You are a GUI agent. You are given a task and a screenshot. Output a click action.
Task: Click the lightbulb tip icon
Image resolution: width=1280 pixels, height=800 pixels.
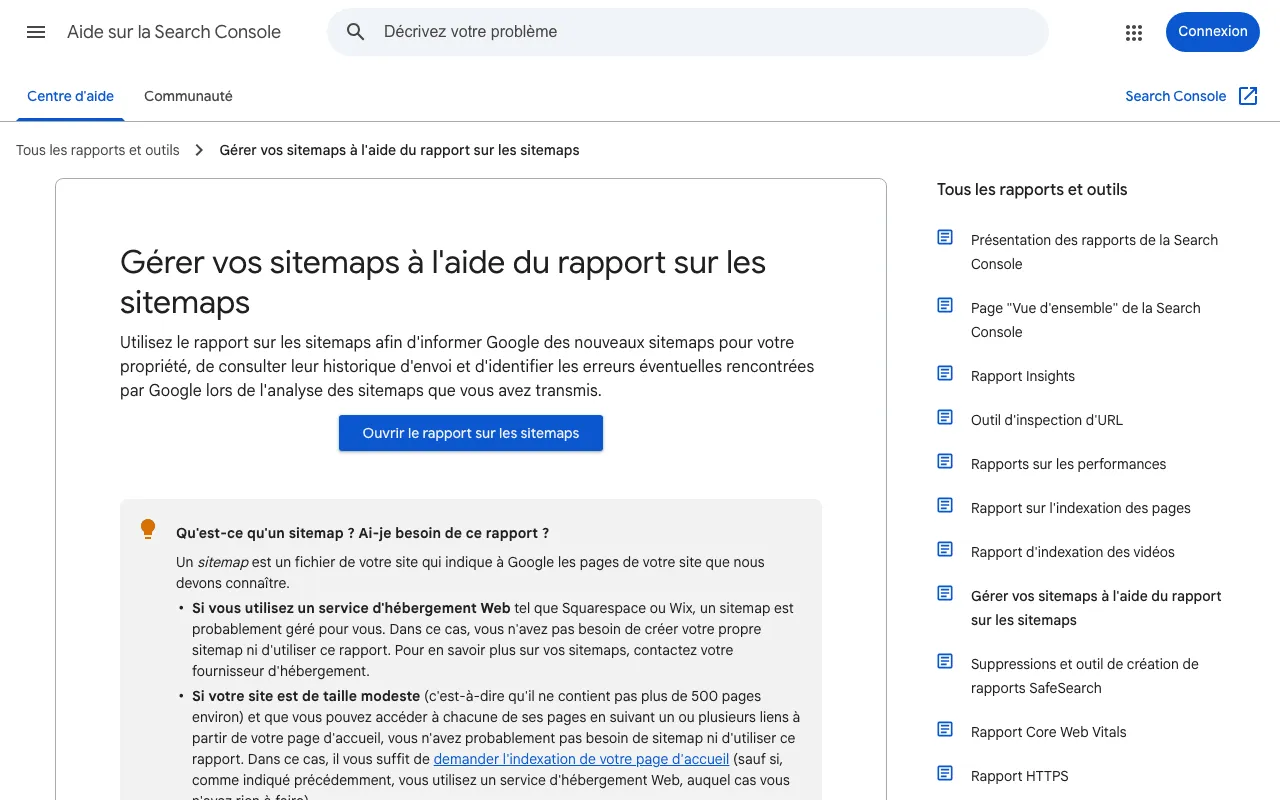pos(148,529)
